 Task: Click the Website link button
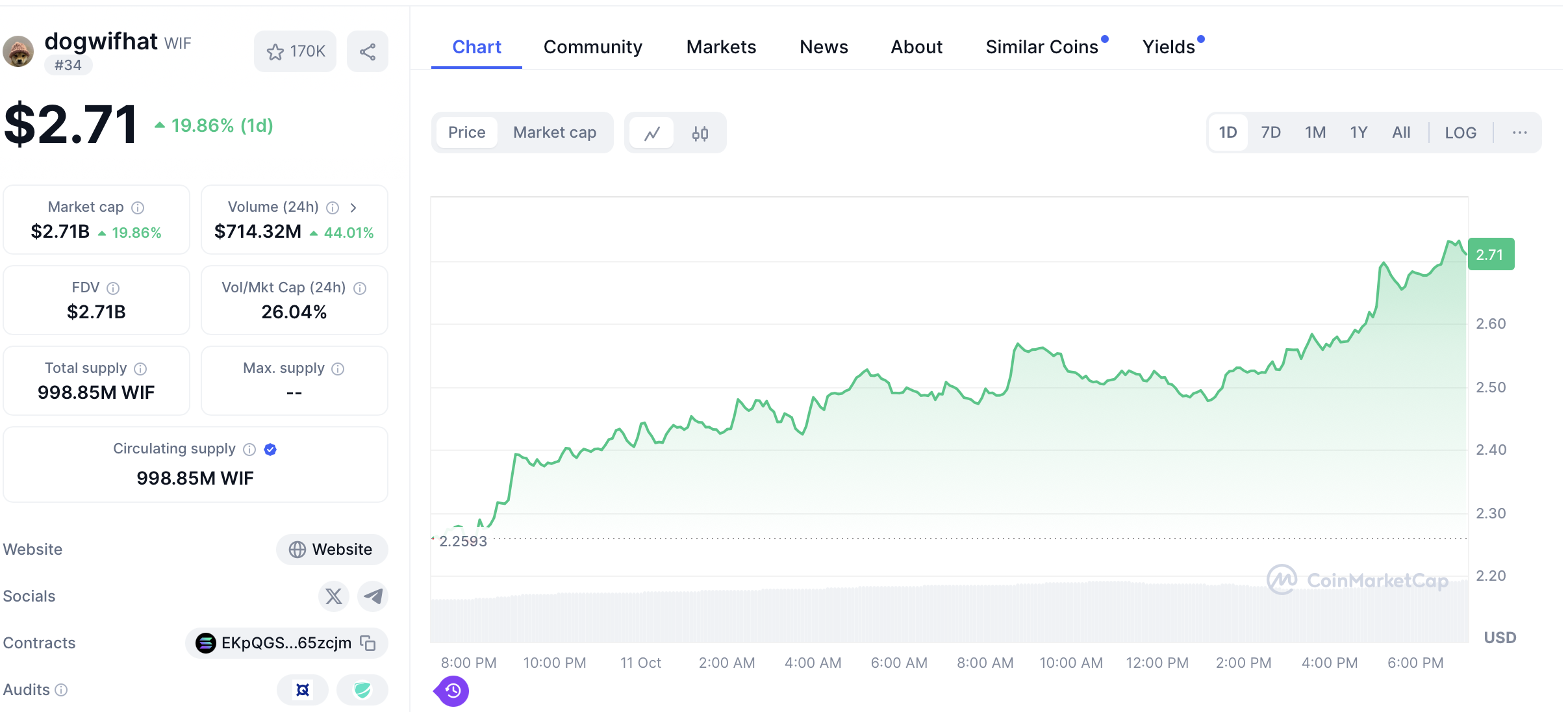[x=332, y=550]
